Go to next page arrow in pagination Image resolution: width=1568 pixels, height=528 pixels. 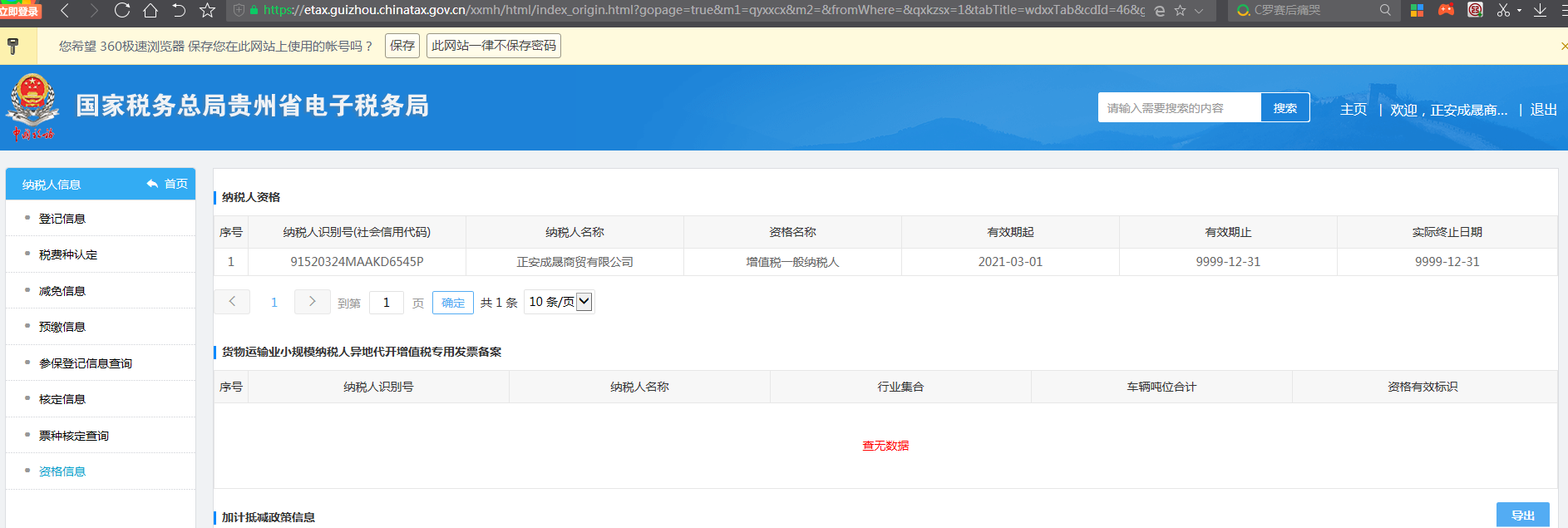click(x=312, y=302)
